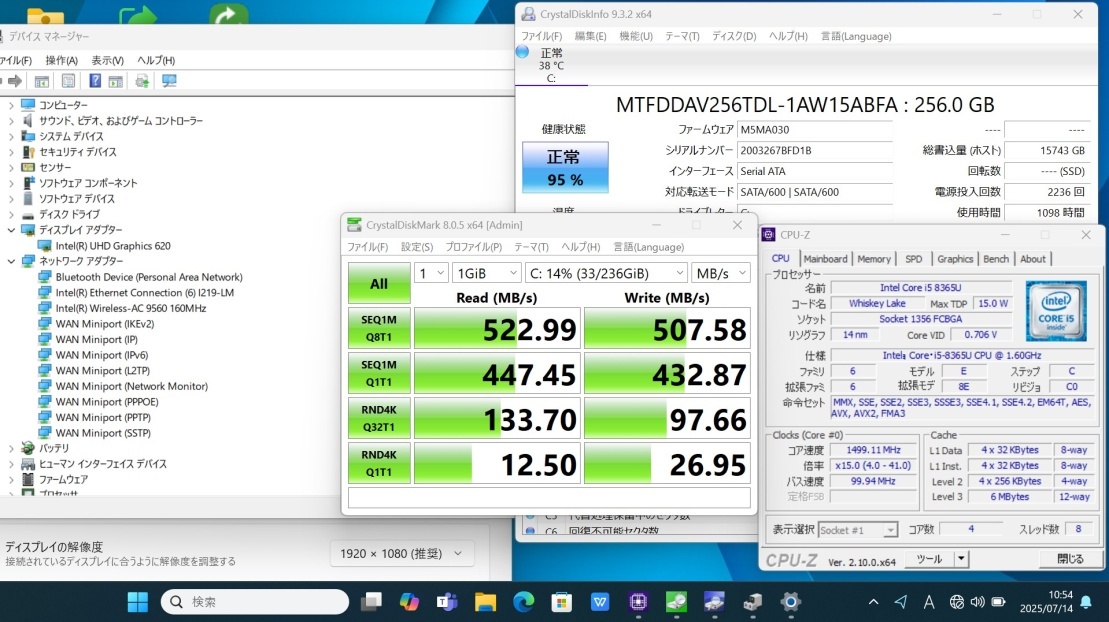Collapse the ディスプレイ アダプター tree node
Viewport: 1109px width, 622px height.
click(x=11, y=230)
